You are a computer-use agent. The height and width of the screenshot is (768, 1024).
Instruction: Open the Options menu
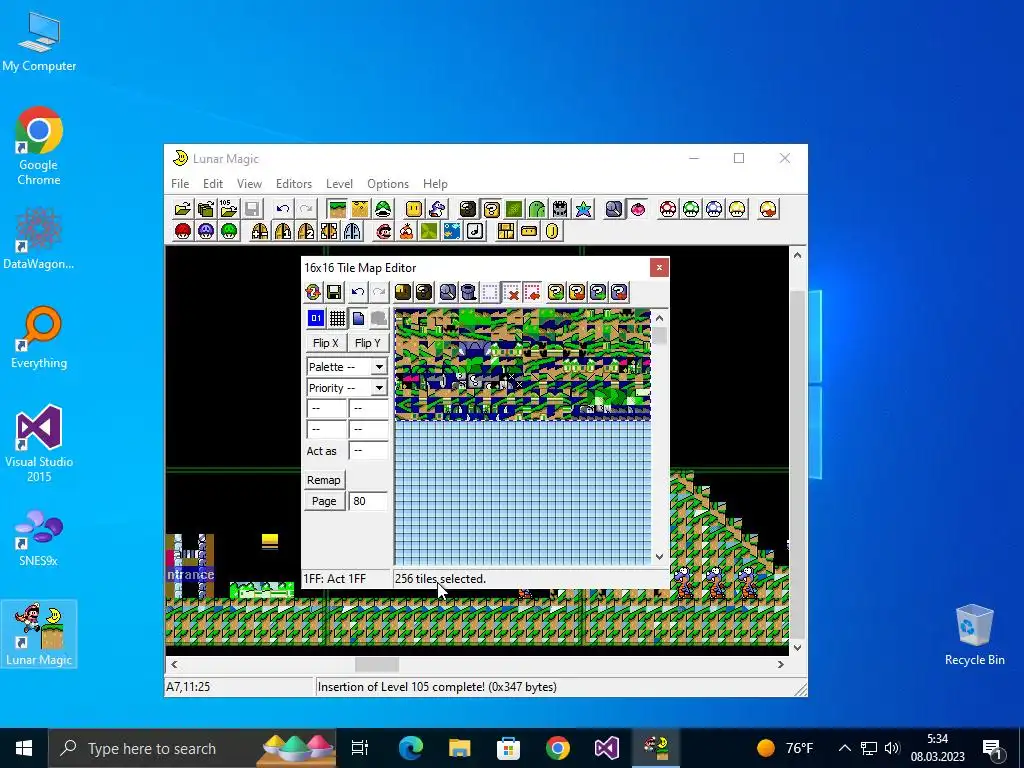coord(388,184)
